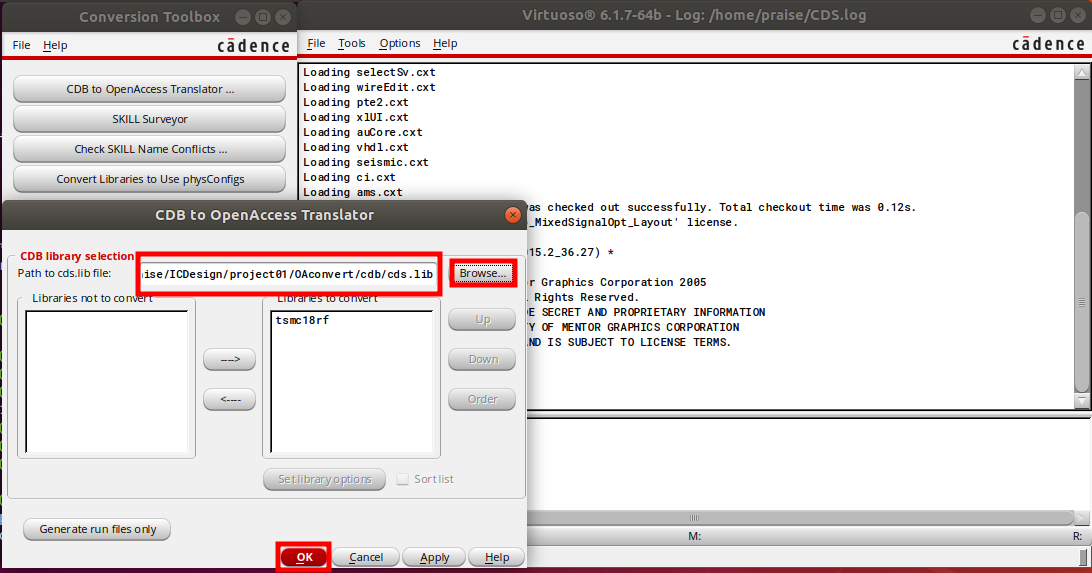Click 'Loading ams.cxt' log line

tap(352, 192)
